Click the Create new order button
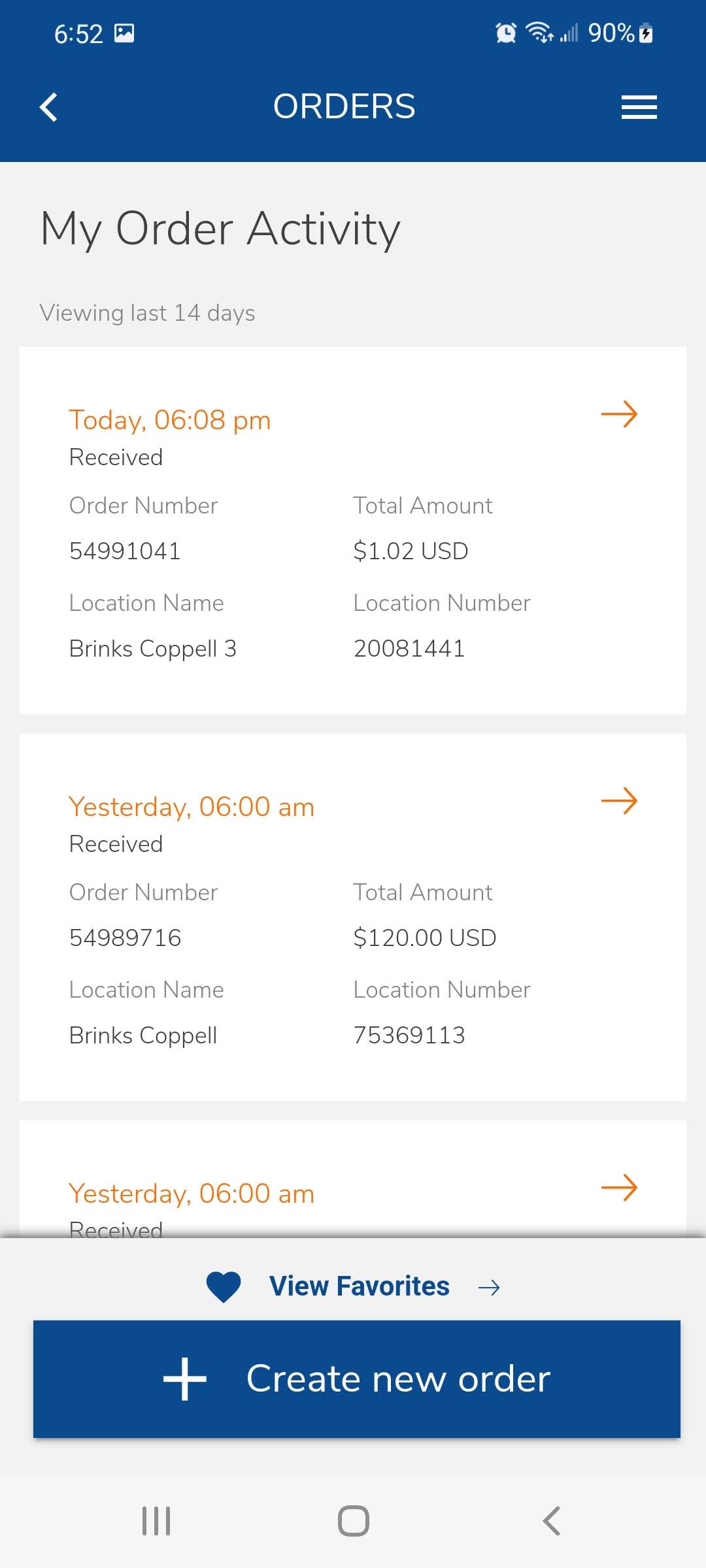 [x=357, y=1379]
